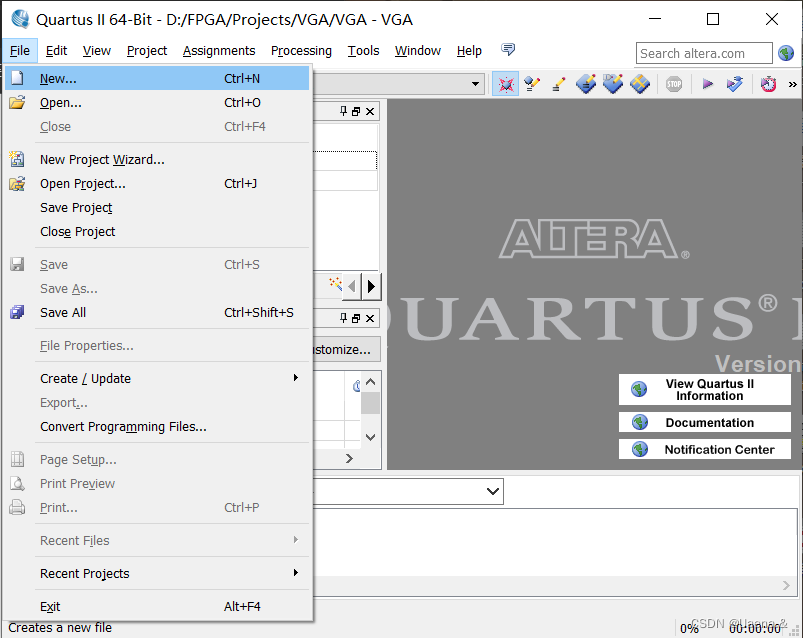Click the Exit entry in the File menu
This screenshot has height=638, width=803.
click(157, 606)
